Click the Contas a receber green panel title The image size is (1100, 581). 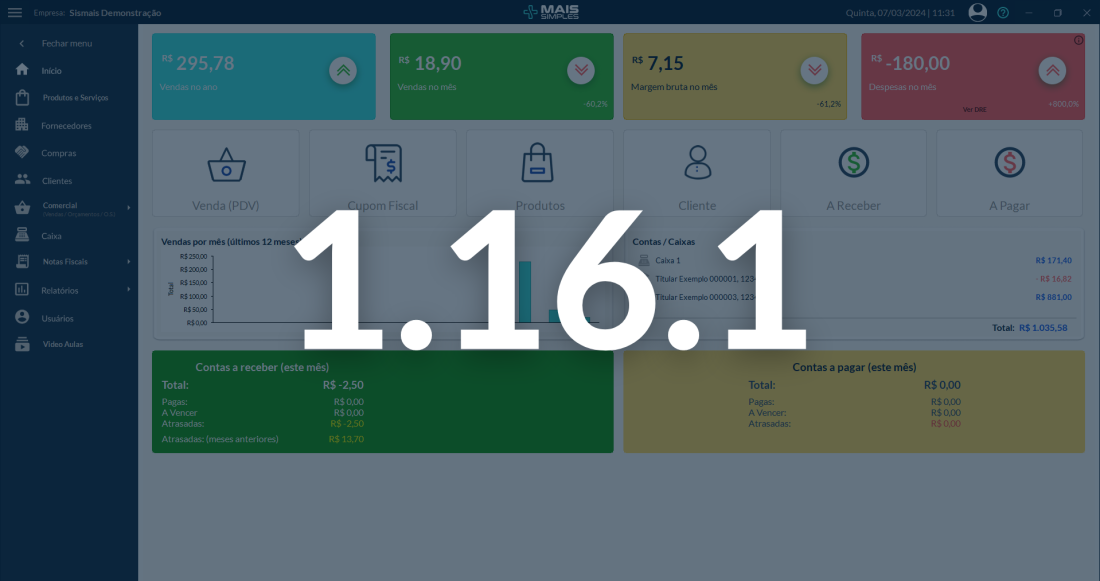(262, 367)
